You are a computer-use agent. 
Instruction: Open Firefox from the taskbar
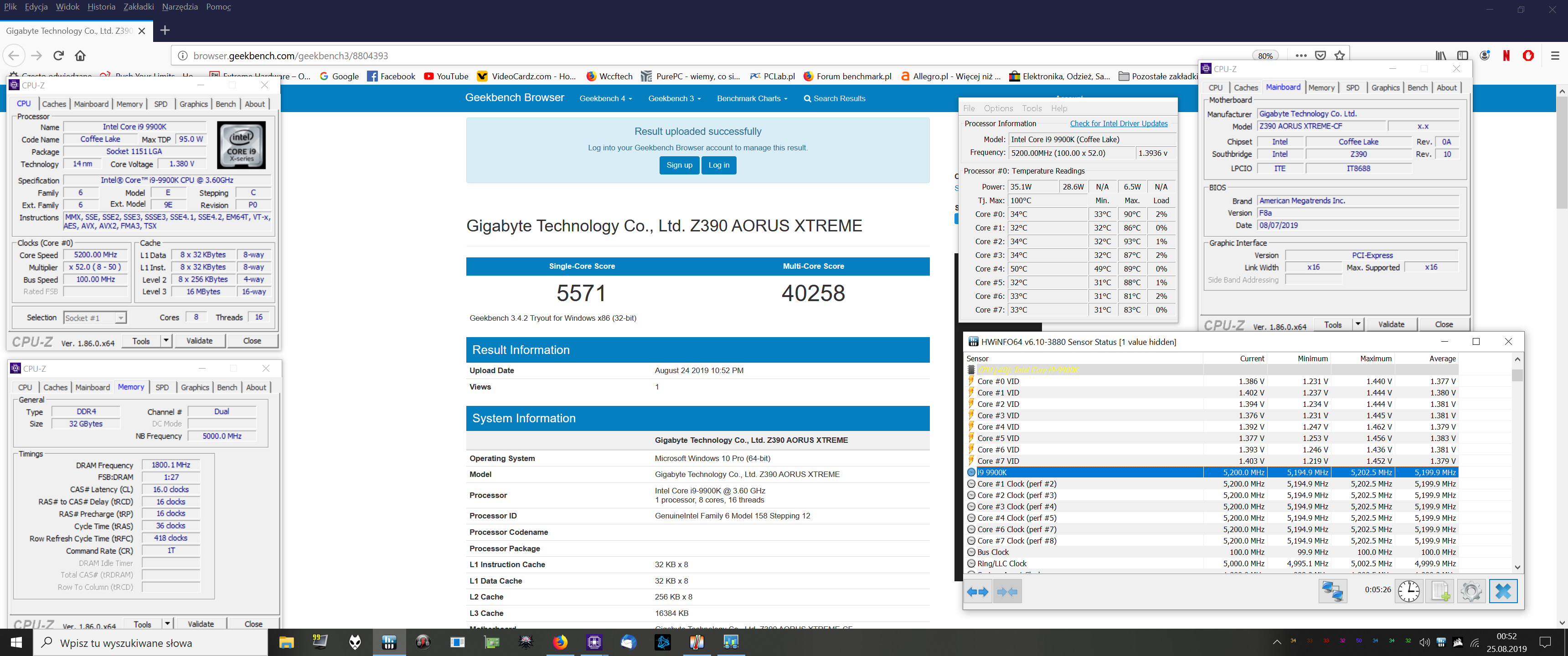pos(560,642)
